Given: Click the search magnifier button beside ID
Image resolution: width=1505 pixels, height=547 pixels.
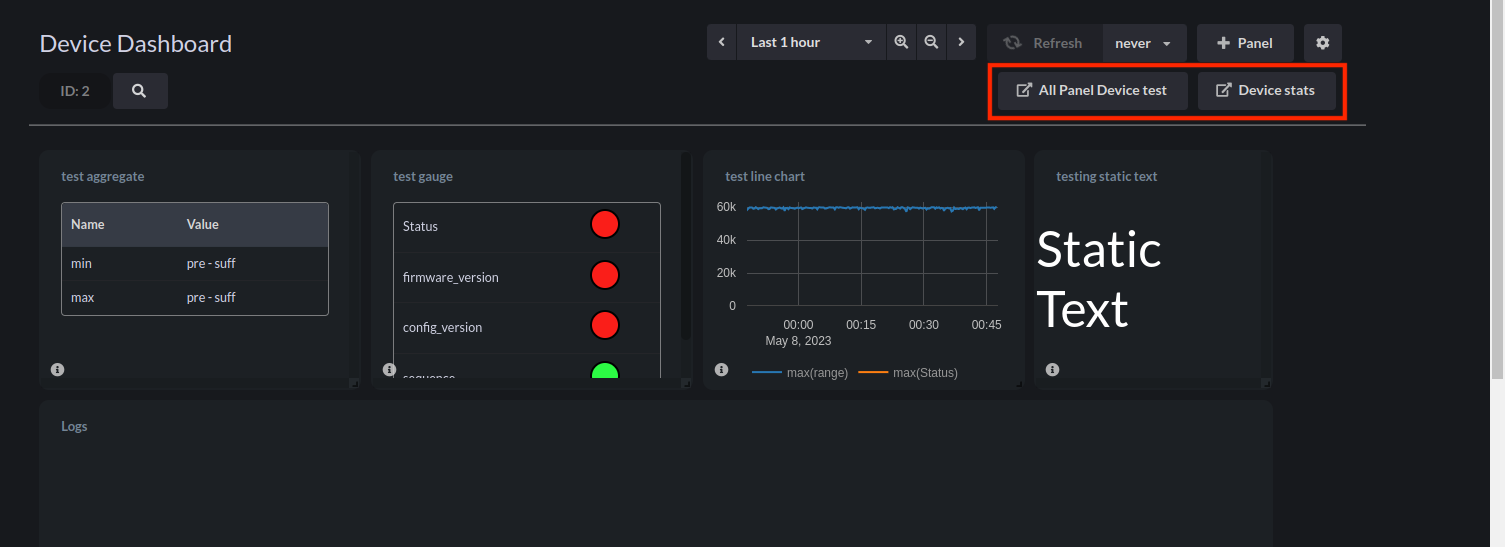Looking at the screenshot, I should pos(140,91).
